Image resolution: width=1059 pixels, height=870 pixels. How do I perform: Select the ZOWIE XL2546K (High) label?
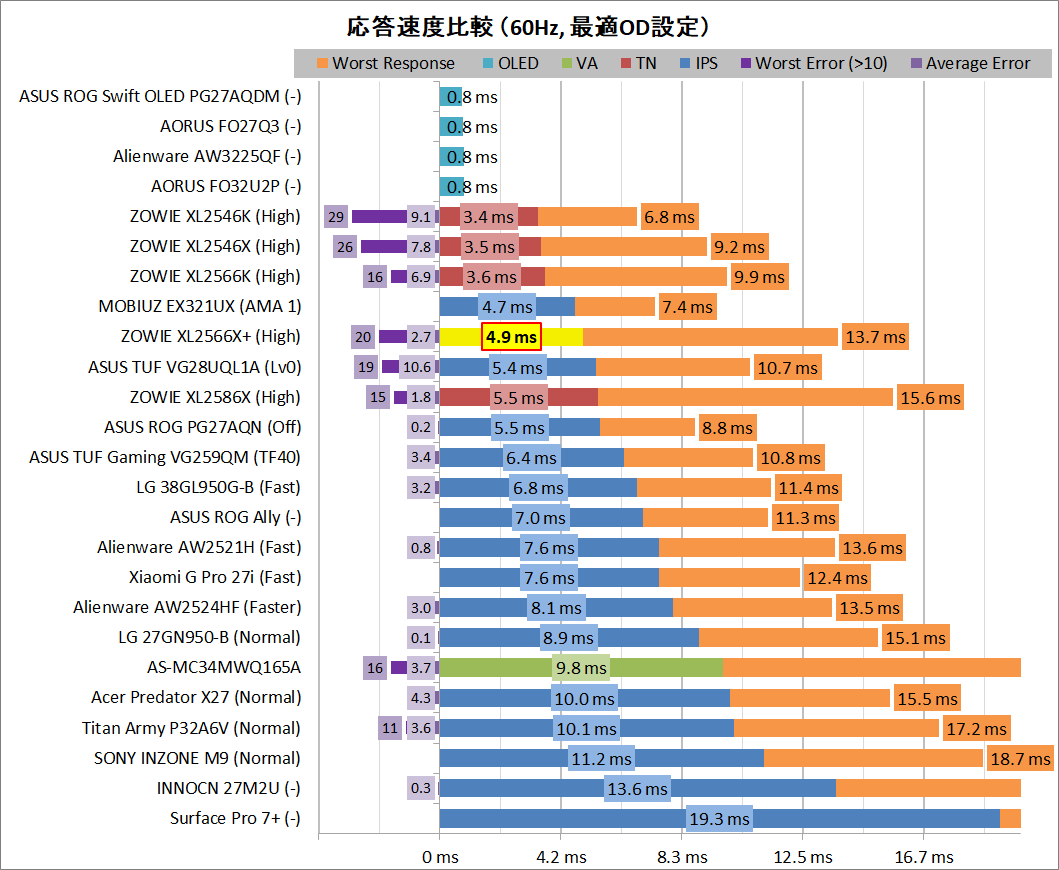click(x=215, y=216)
